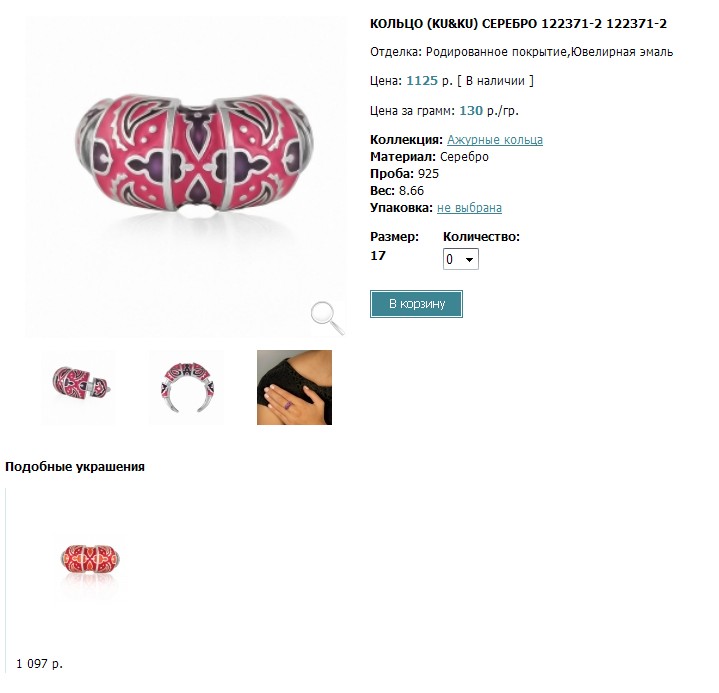Expand the Количество quantity dropdown
This screenshot has width=719, height=693.
pos(461,259)
